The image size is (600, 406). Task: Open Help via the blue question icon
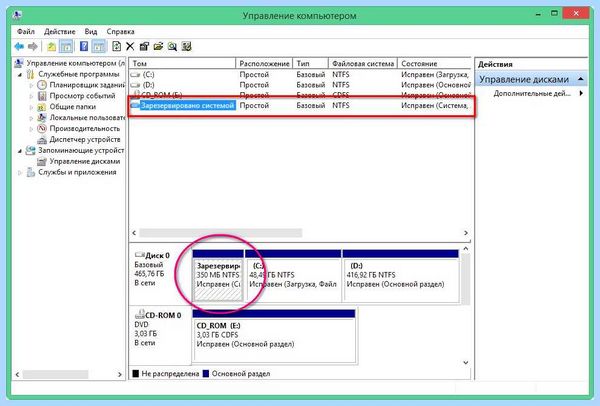tap(84, 47)
